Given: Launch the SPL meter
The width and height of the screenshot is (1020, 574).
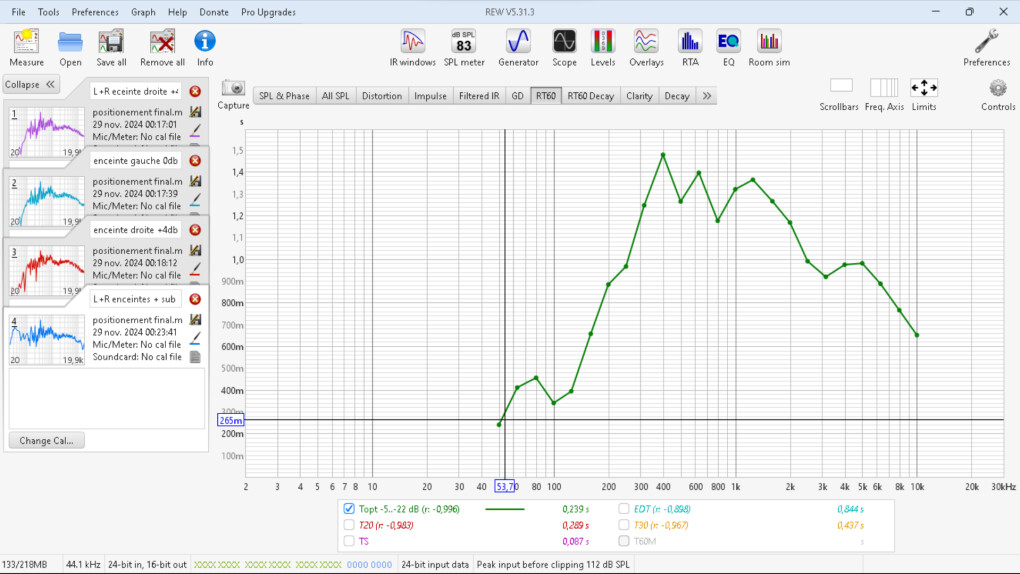Looking at the screenshot, I should click(x=464, y=48).
